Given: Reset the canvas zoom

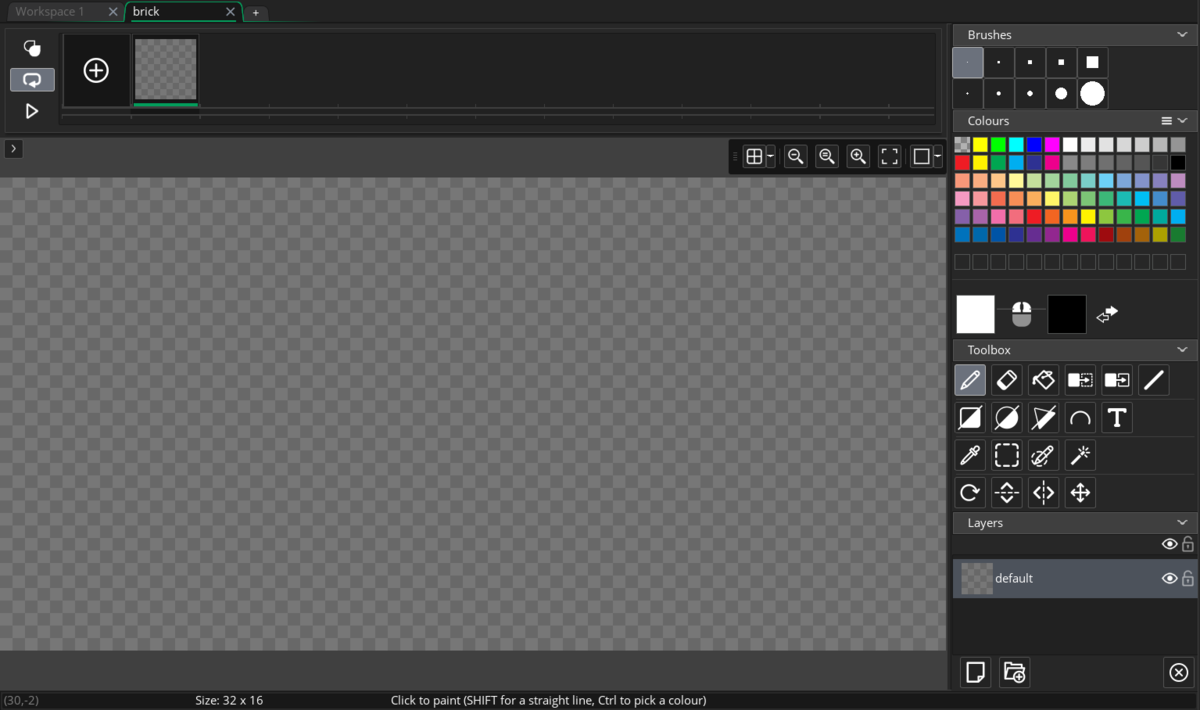Looking at the screenshot, I should [x=827, y=157].
